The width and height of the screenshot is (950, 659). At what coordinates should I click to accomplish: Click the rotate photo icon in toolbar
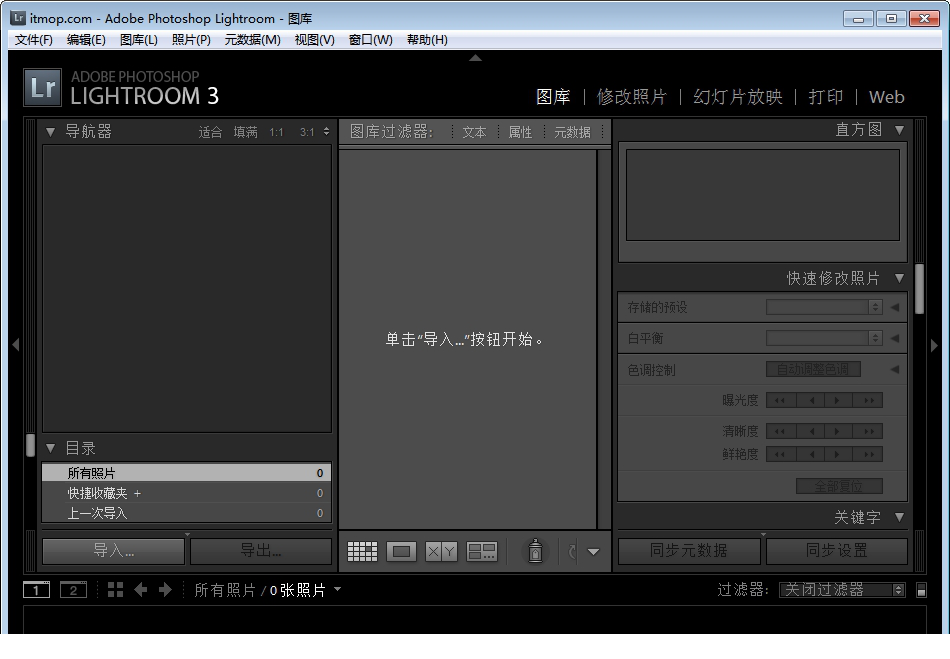[x=572, y=551]
